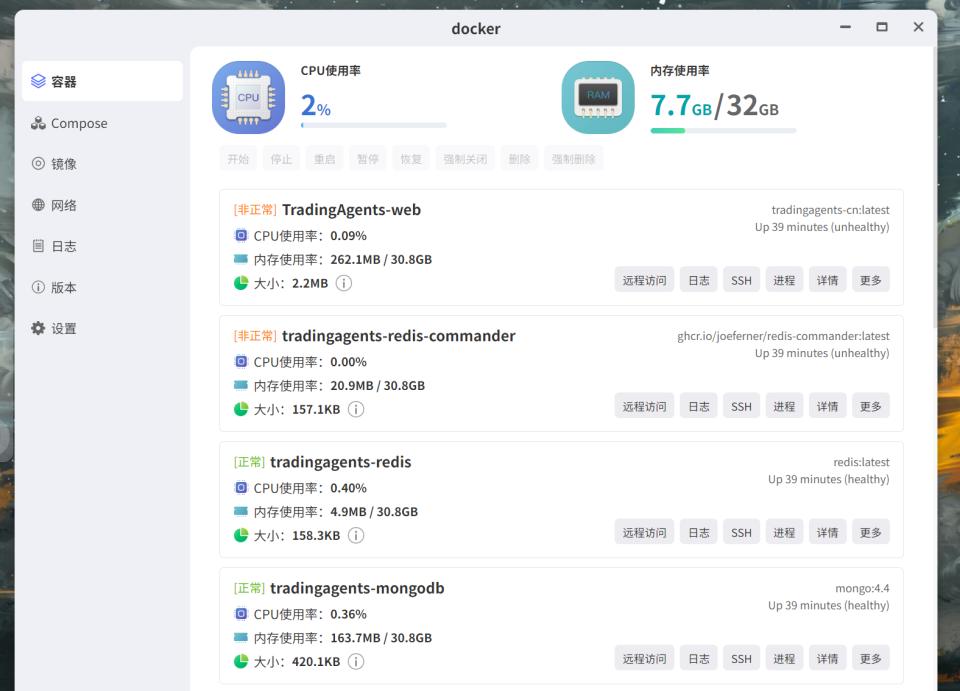Click the 镜像 disc icon
Image resolution: width=960 pixels, height=691 pixels.
coord(38,163)
